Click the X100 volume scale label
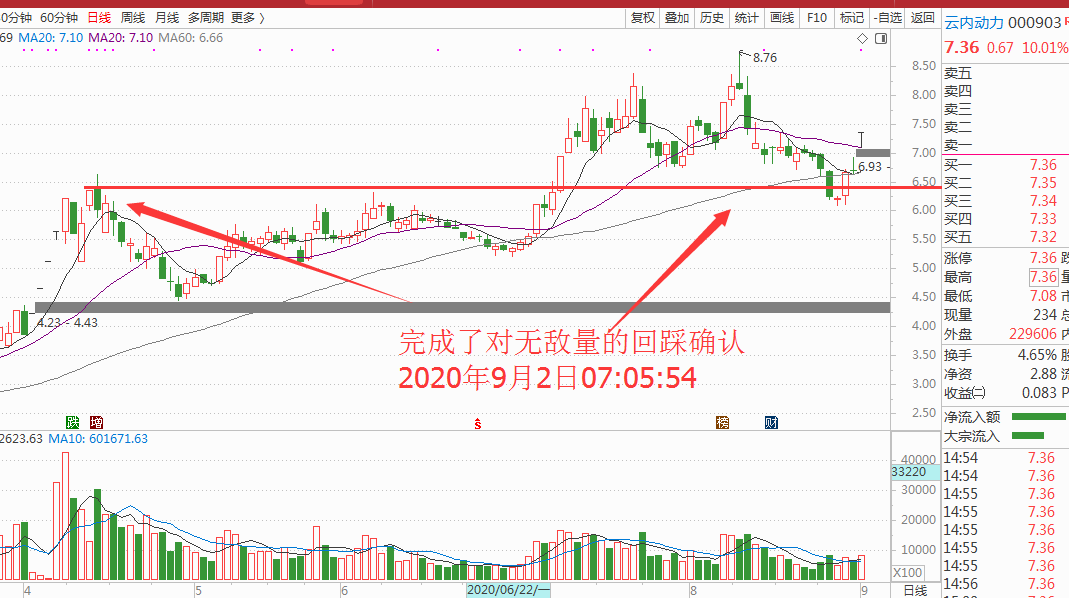This screenshot has width=1069, height=598. [908, 573]
